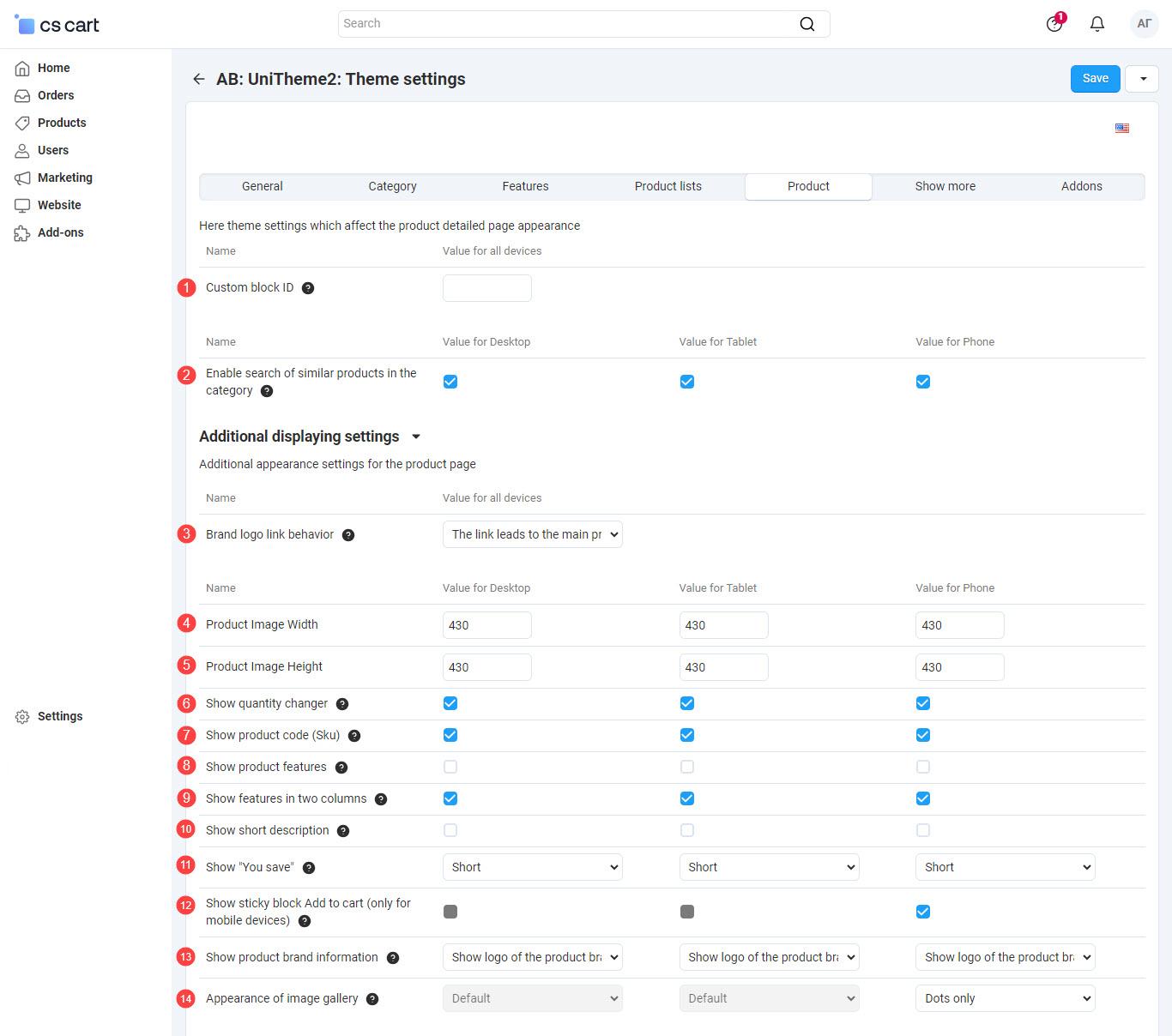1172x1036 pixels.
Task: Click the Custom block ID input
Action: pos(487,288)
